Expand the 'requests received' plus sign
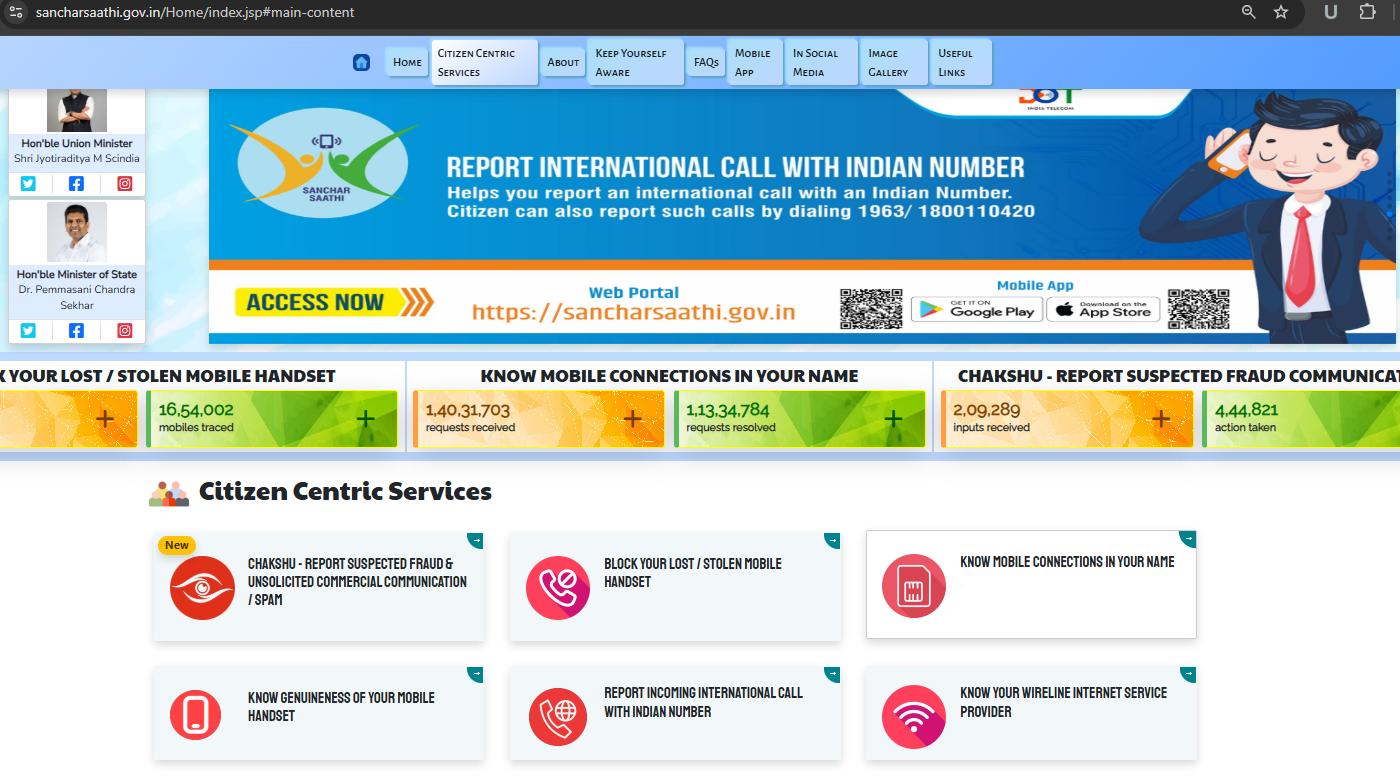 (x=632, y=418)
